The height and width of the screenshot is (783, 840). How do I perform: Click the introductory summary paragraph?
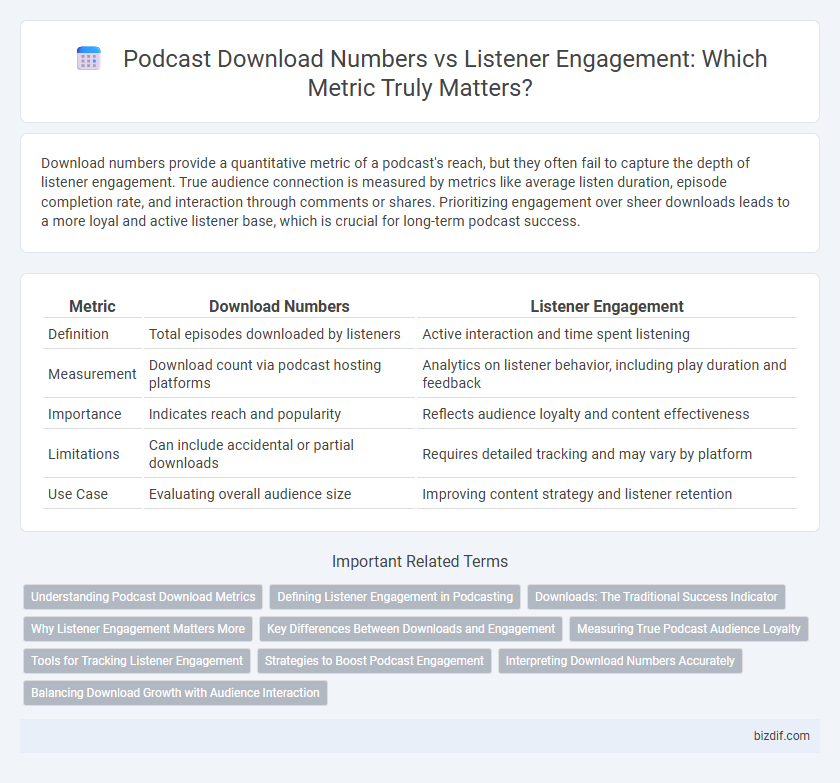click(416, 192)
